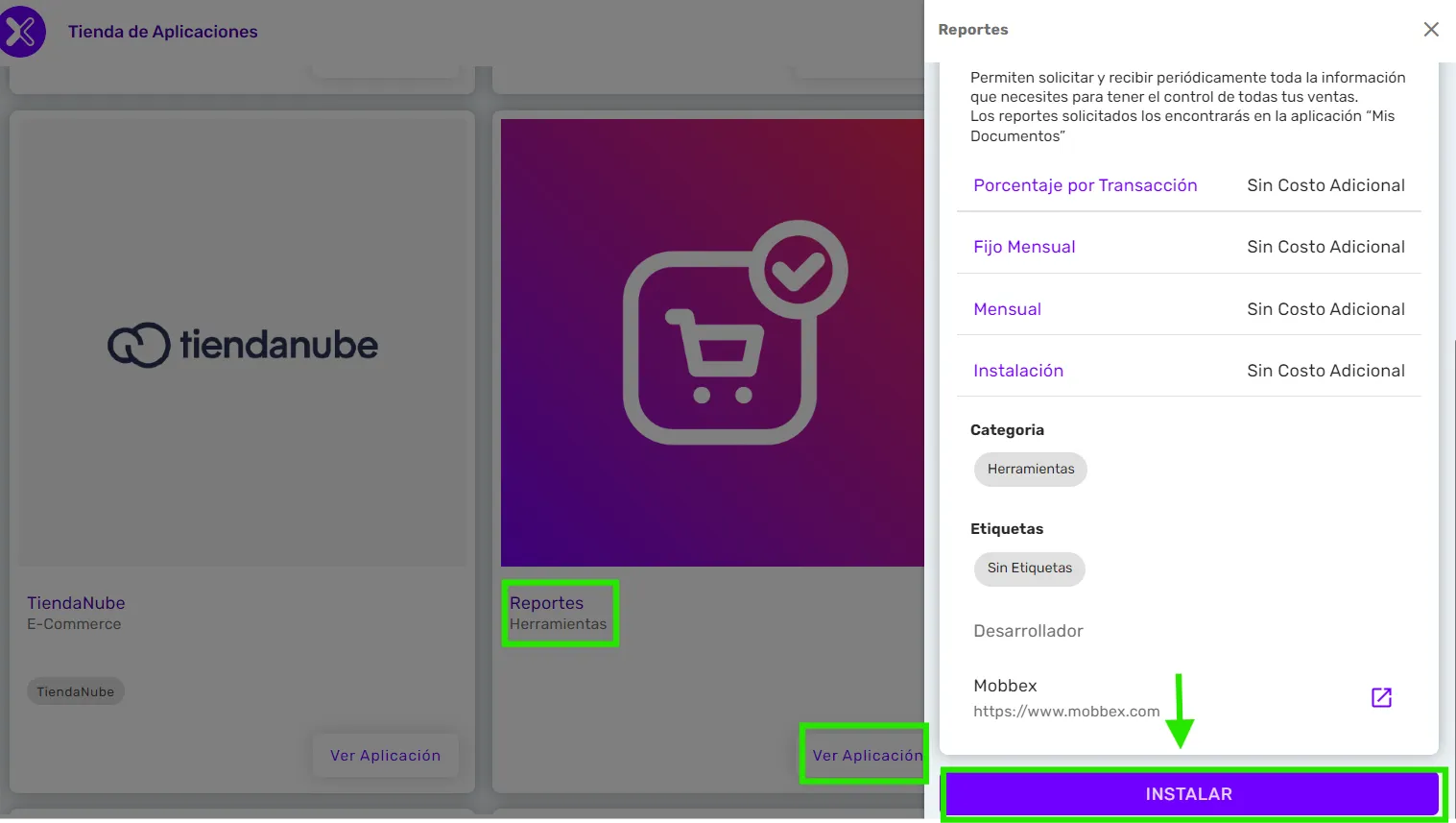
Task: Click the E-Commerce category text under TiendaNube
Action: click(74, 624)
